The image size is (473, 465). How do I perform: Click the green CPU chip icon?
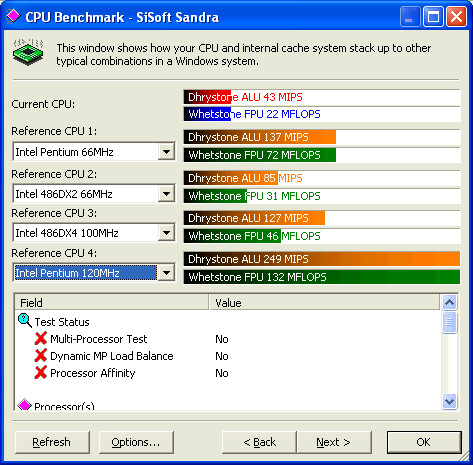[x=28, y=52]
